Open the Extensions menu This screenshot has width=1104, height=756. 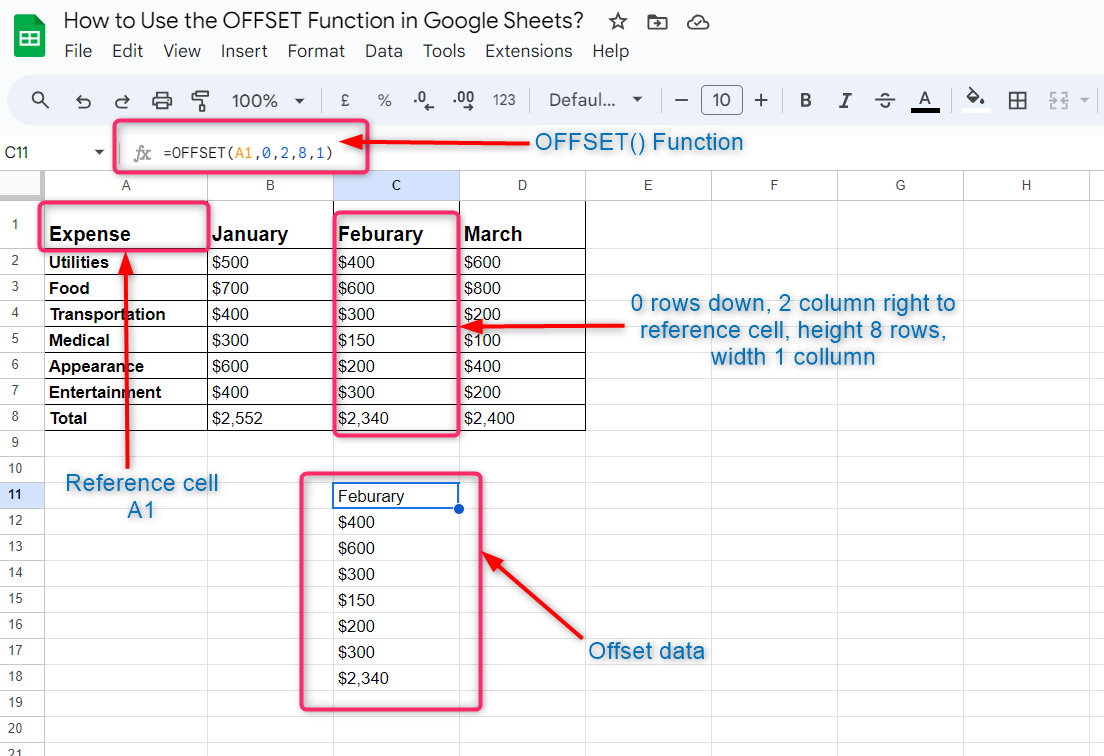point(528,51)
